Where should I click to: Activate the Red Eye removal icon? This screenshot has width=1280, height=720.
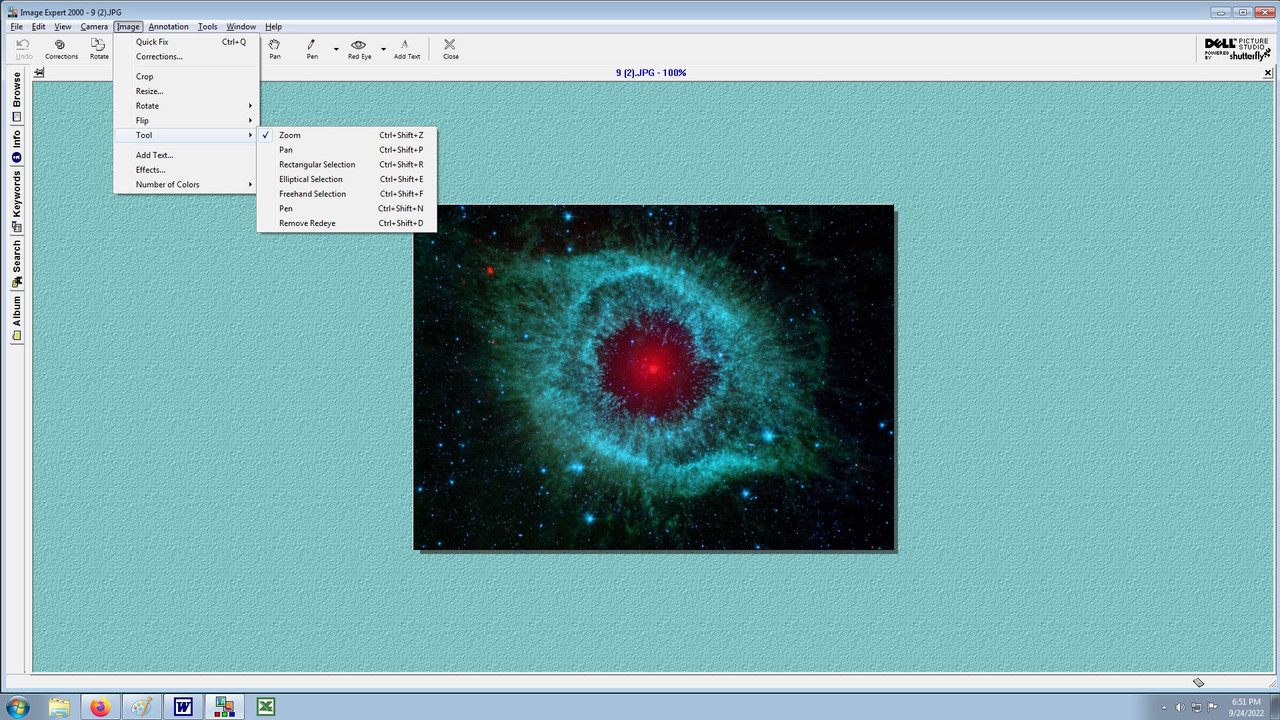pyautogui.click(x=359, y=49)
